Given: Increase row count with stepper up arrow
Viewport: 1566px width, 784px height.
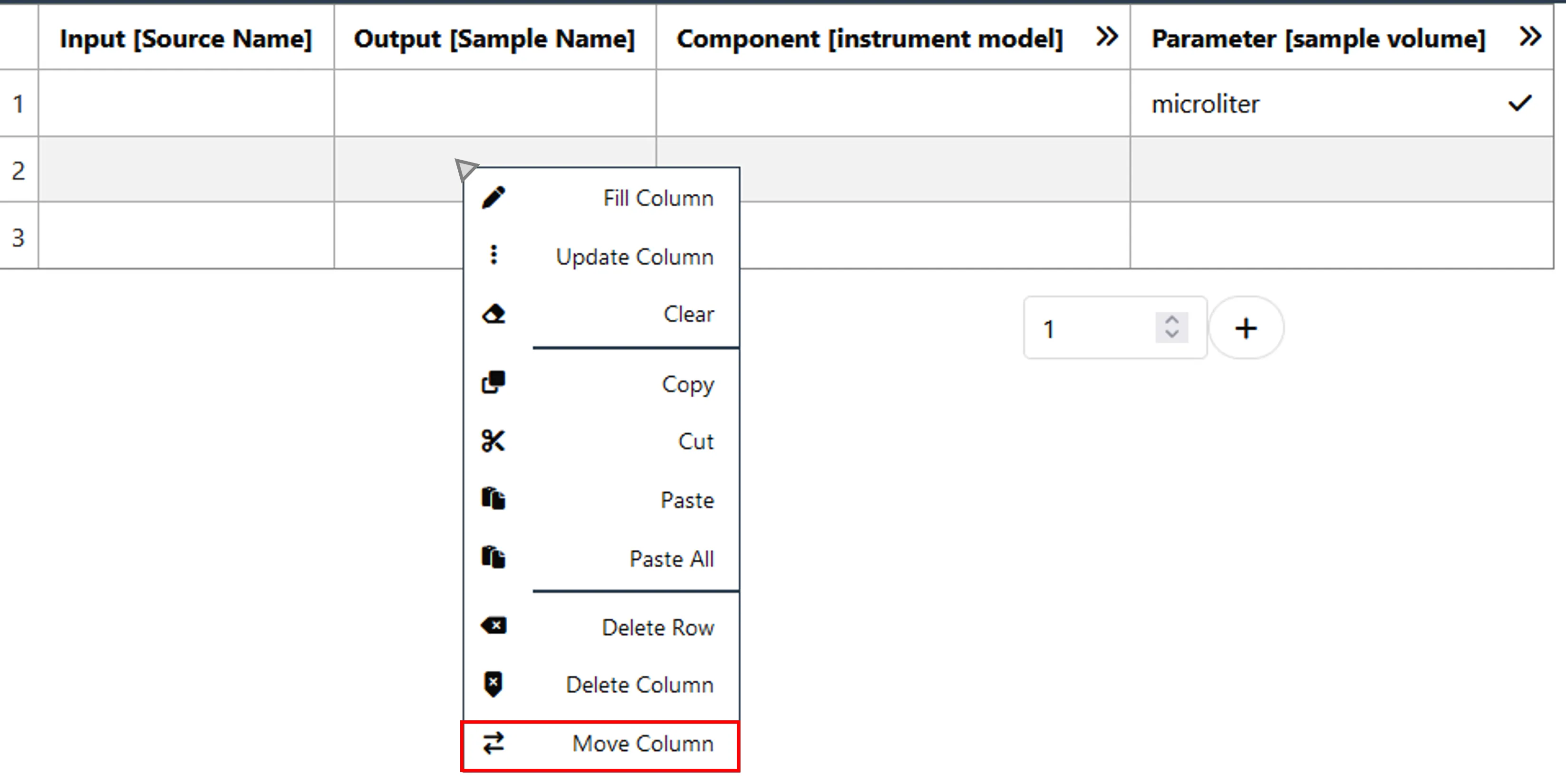Looking at the screenshot, I should [x=1172, y=321].
